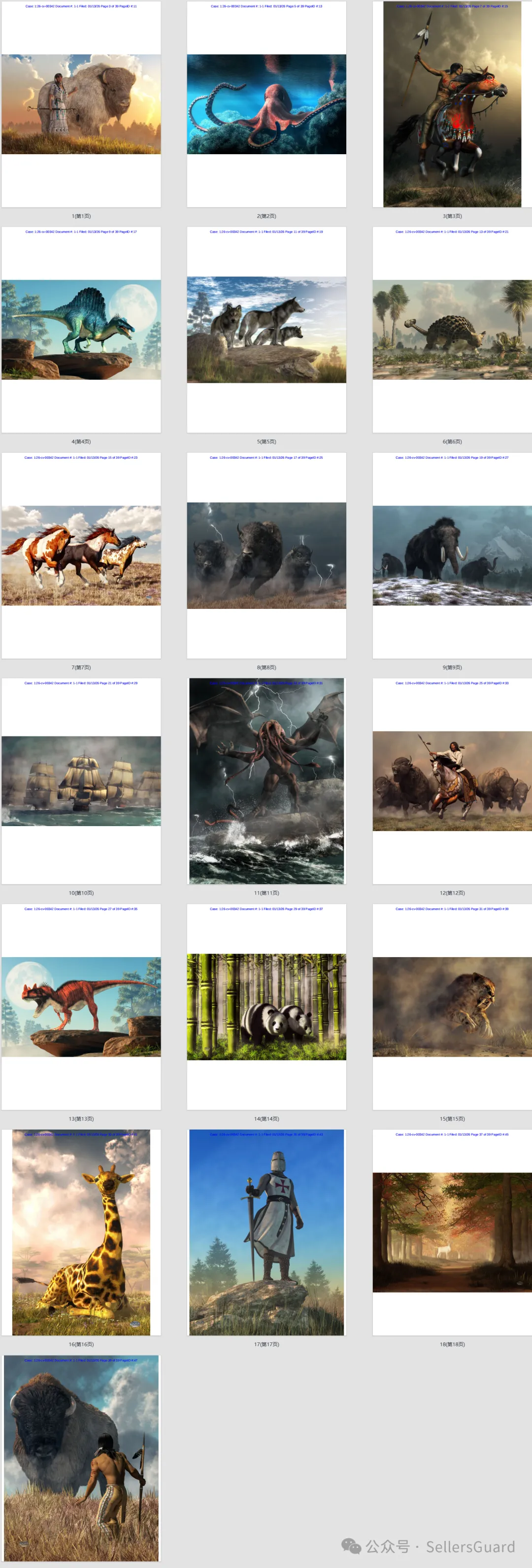Click the page label "18(第18页)"
This screenshot has height=1568, width=532.
click(x=452, y=1344)
